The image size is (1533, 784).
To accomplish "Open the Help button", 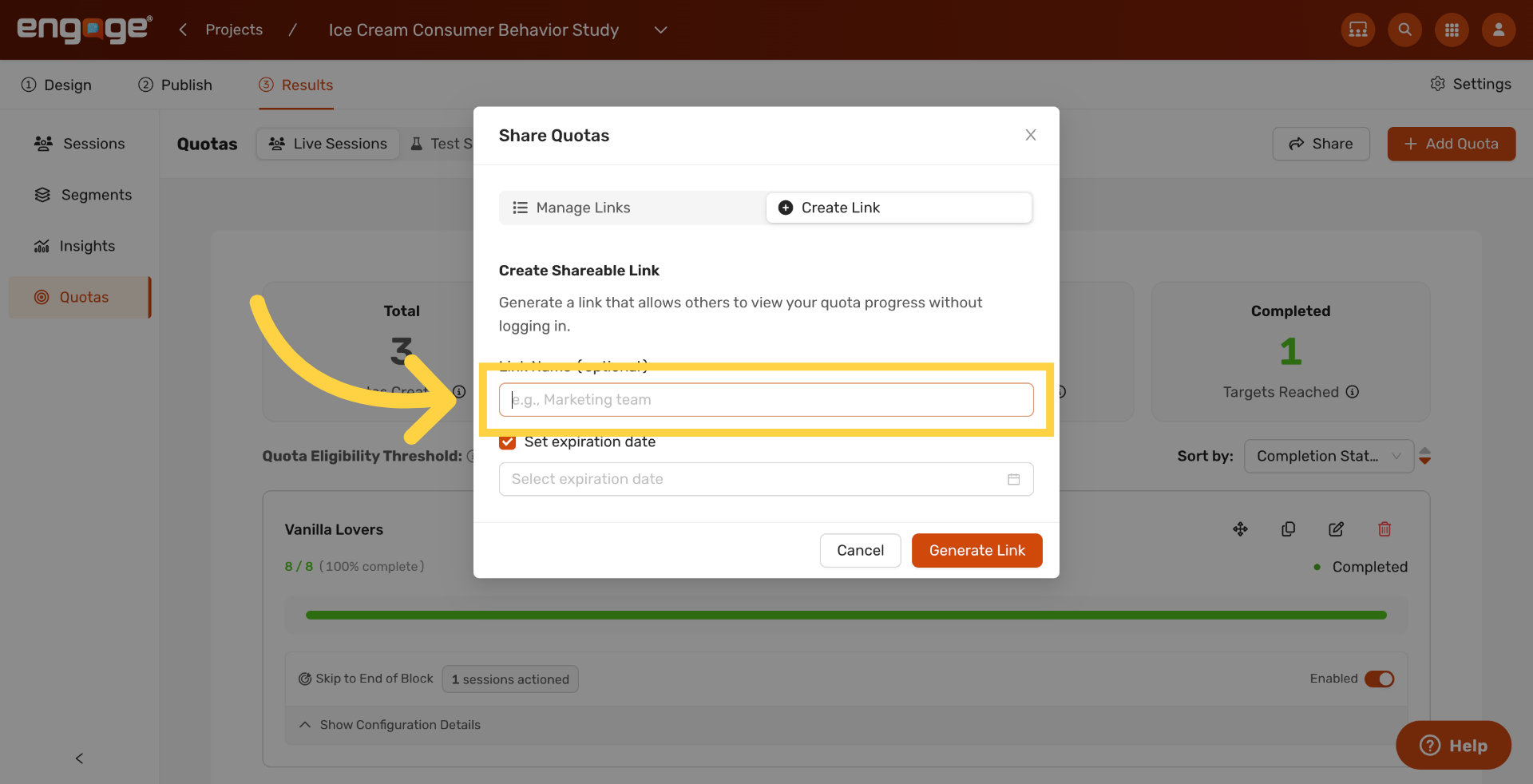I will click(1453, 745).
